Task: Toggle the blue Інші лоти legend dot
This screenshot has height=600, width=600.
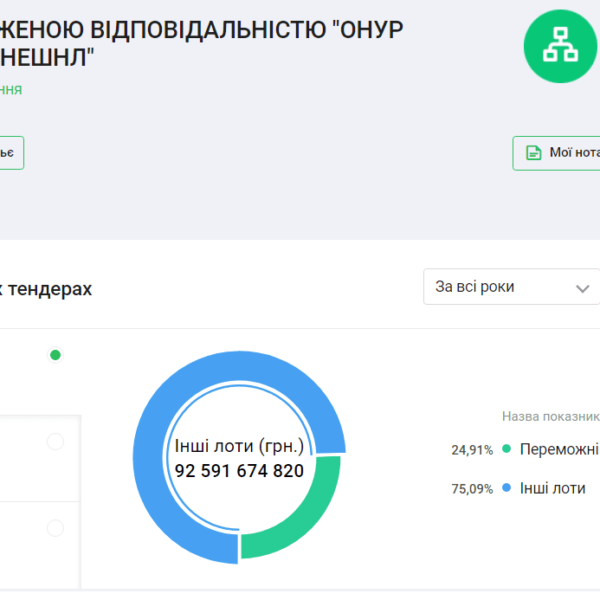Action: point(506,488)
